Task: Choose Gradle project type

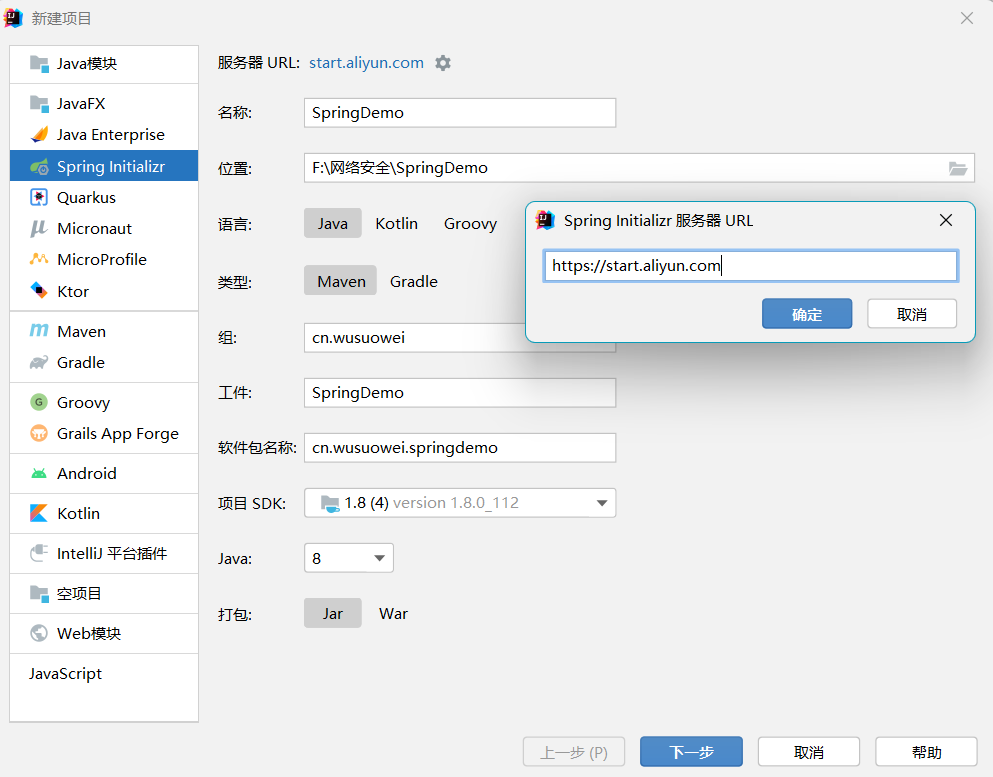Action: point(414,281)
